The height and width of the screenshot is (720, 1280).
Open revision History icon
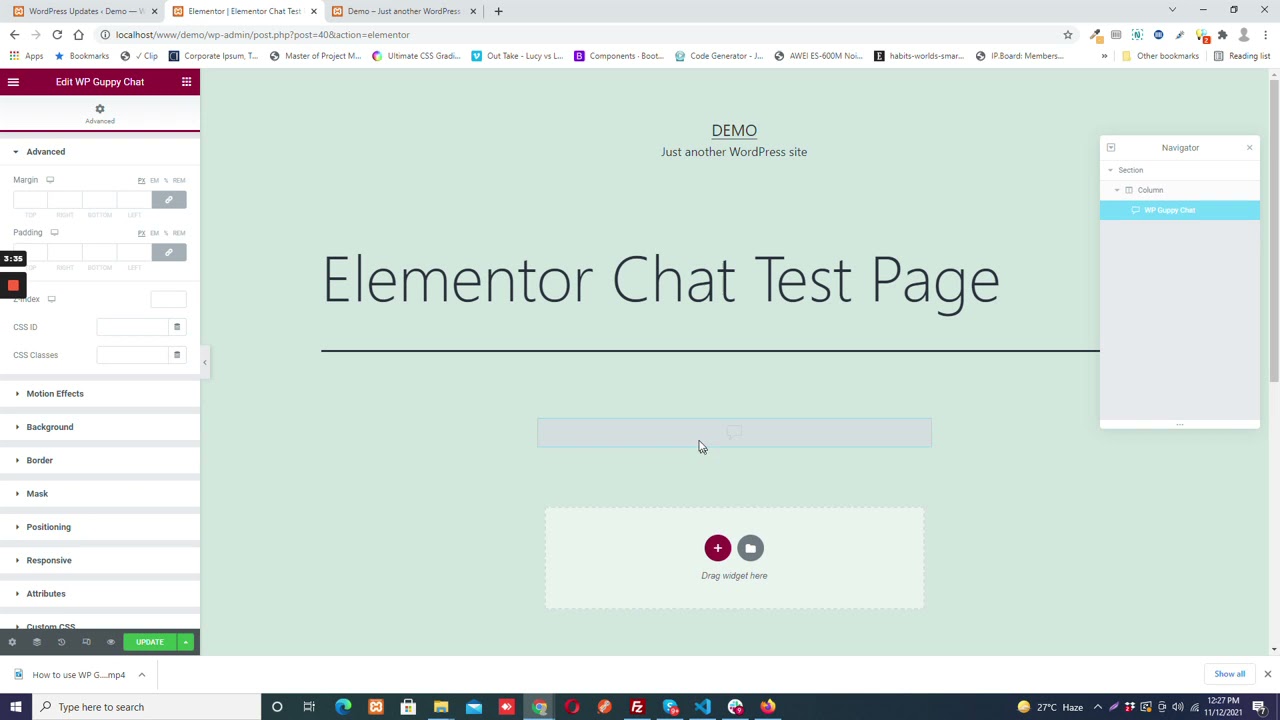click(x=61, y=642)
